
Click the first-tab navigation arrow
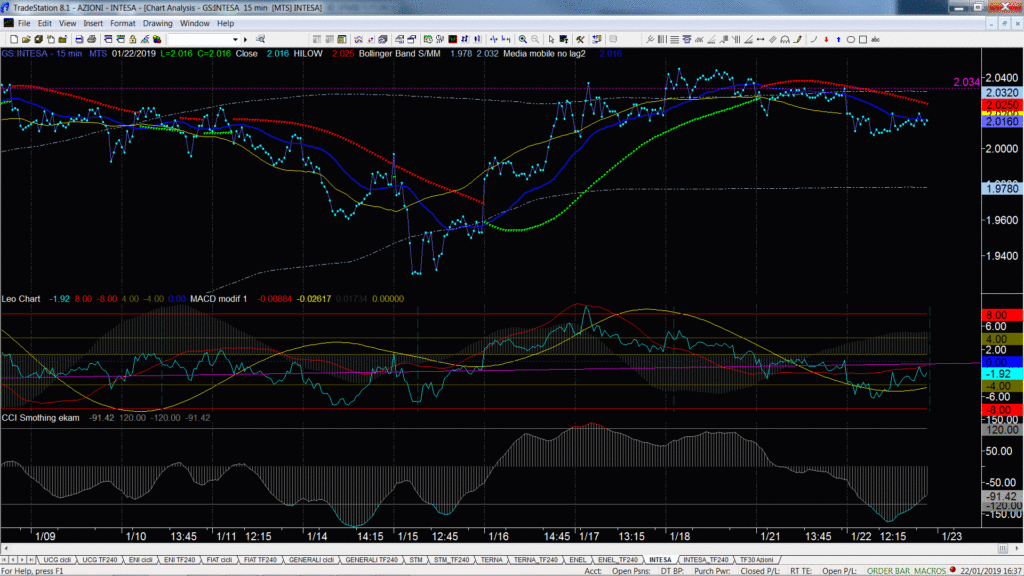tap(5, 560)
